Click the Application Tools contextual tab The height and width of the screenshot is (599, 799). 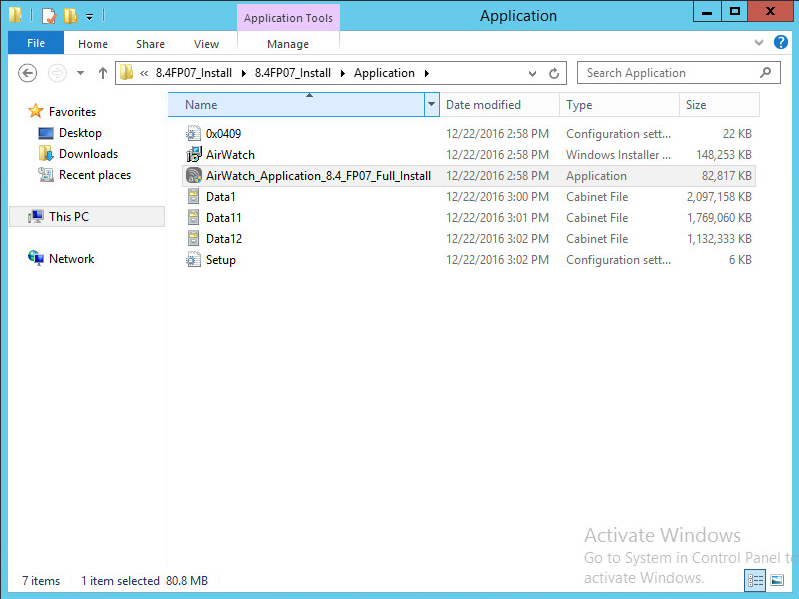coord(288,18)
